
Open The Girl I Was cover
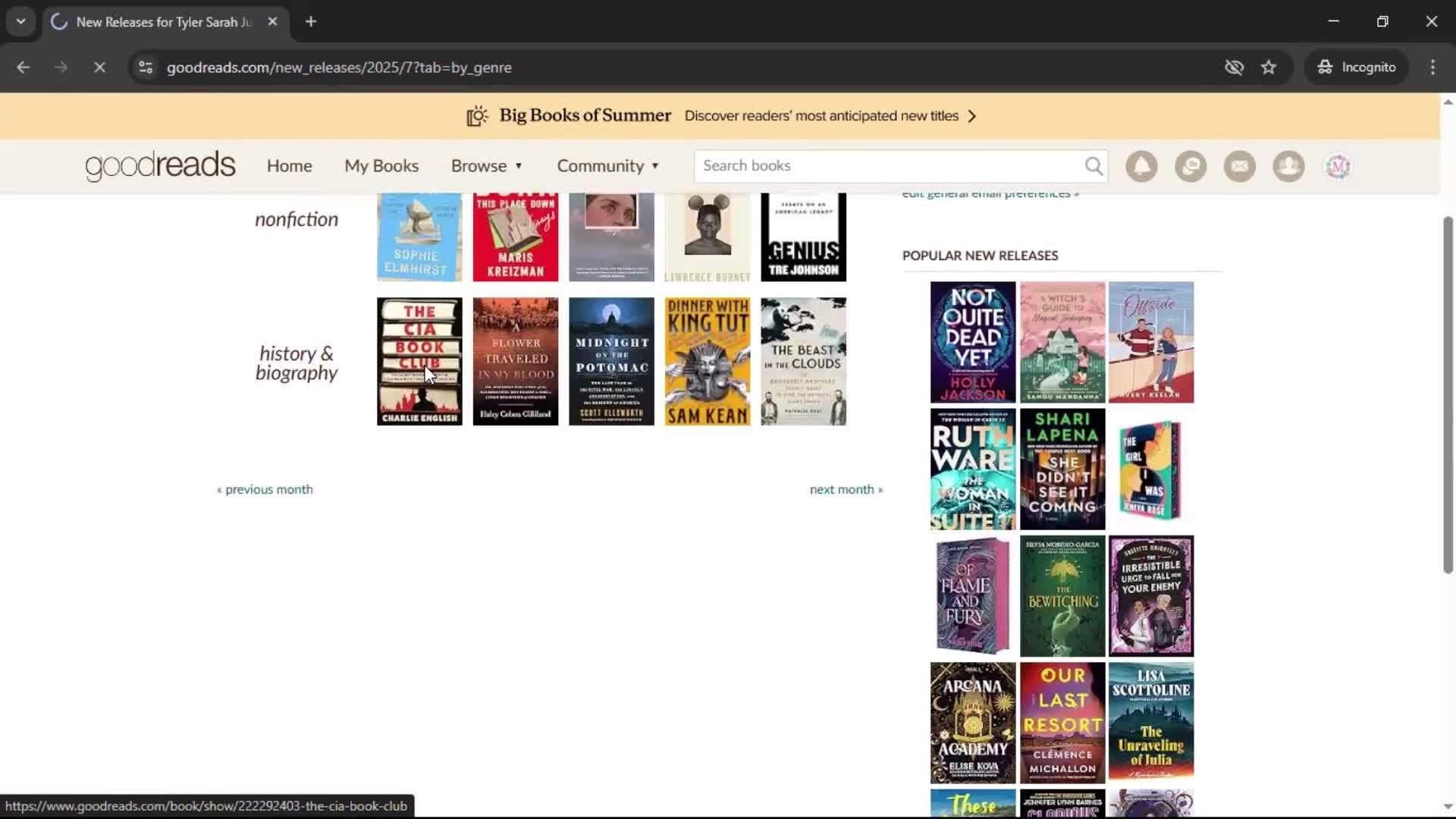click(x=1151, y=469)
